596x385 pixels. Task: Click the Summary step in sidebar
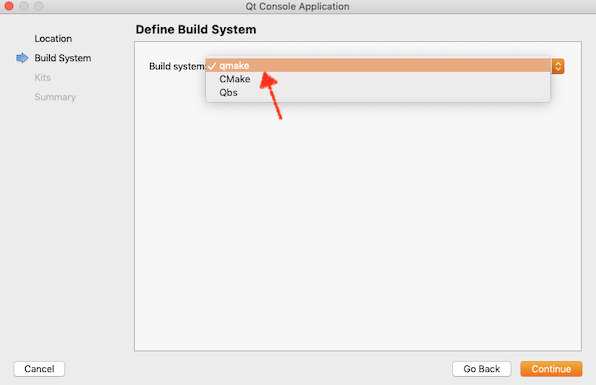(55, 97)
